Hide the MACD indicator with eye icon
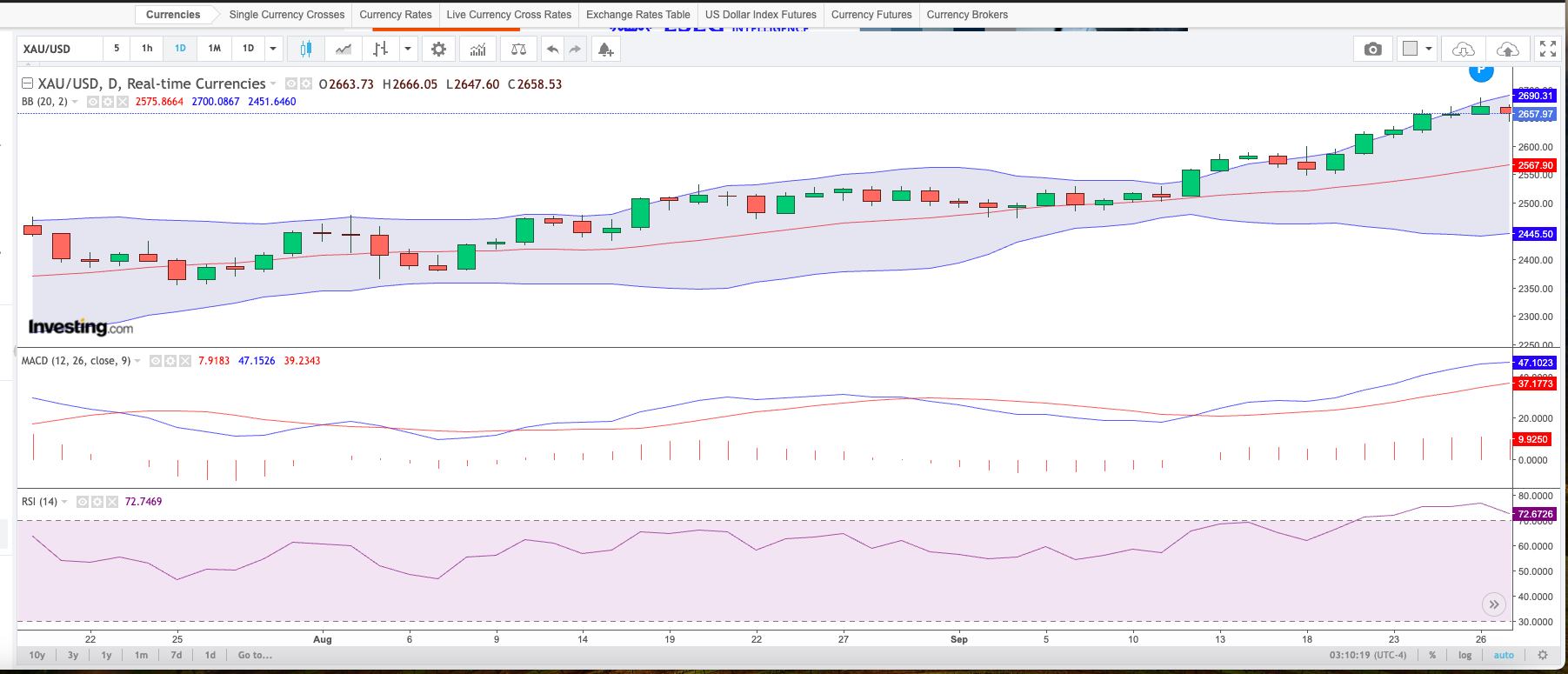The width and height of the screenshot is (1568, 674). pyautogui.click(x=155, y=361)
